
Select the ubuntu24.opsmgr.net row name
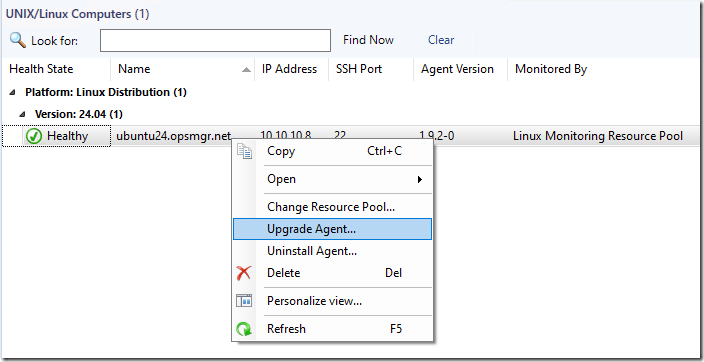click(x=173, y=136)
